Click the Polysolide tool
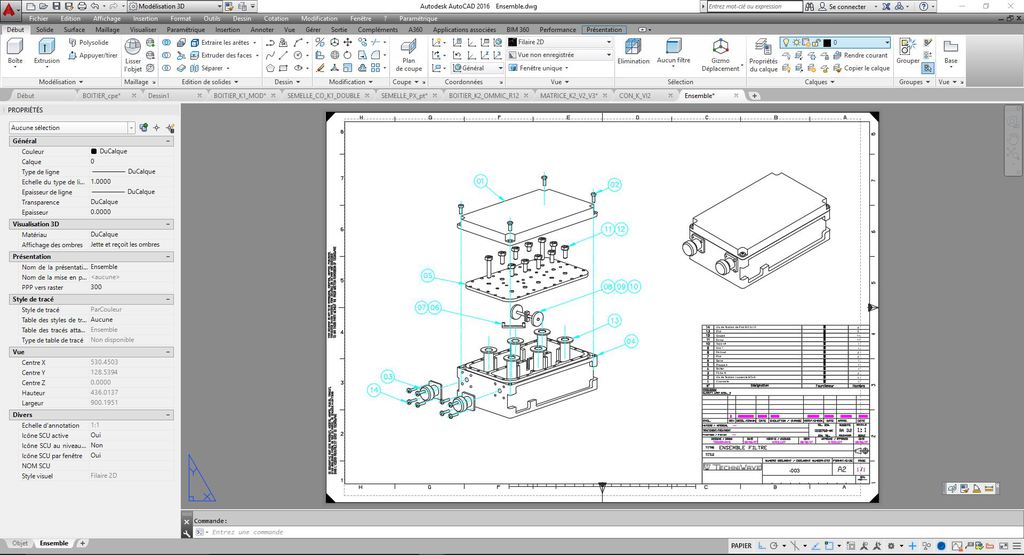 pos(88,43)
